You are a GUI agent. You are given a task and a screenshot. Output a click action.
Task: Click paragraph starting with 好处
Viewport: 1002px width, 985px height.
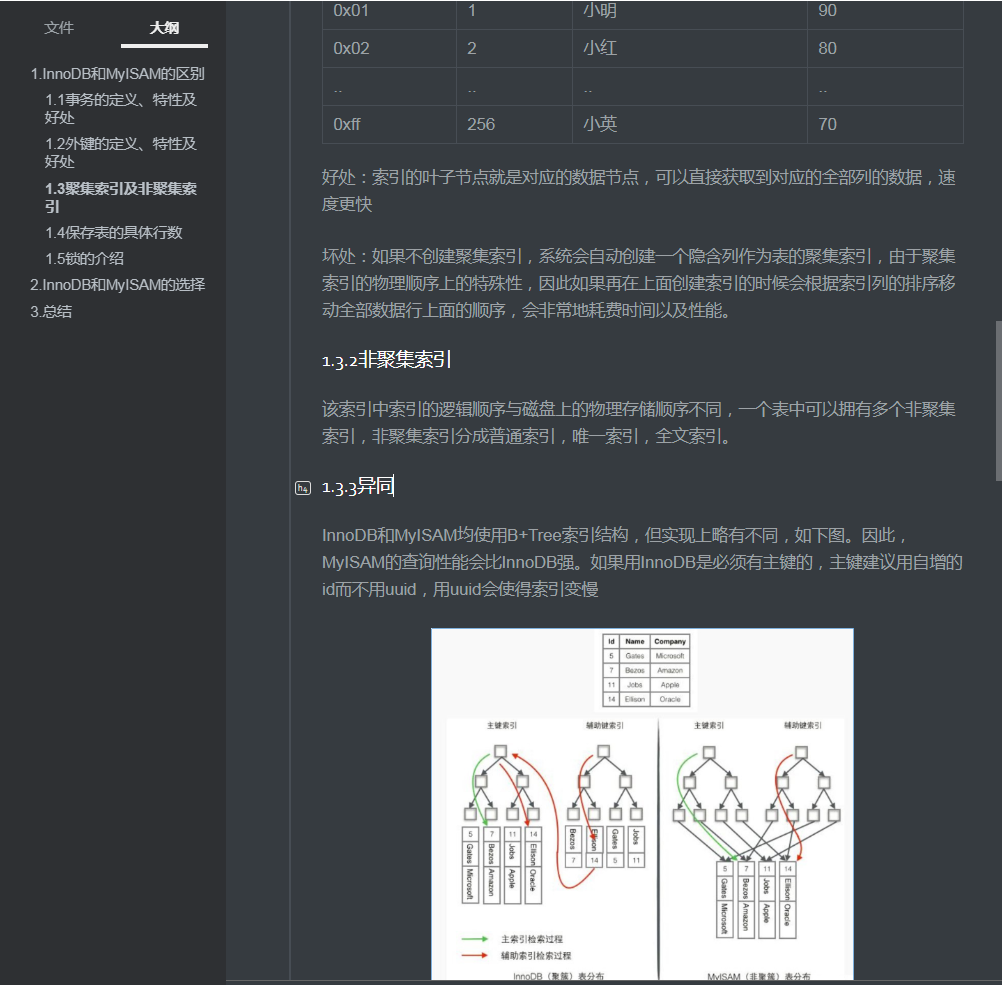click(639, 190)
